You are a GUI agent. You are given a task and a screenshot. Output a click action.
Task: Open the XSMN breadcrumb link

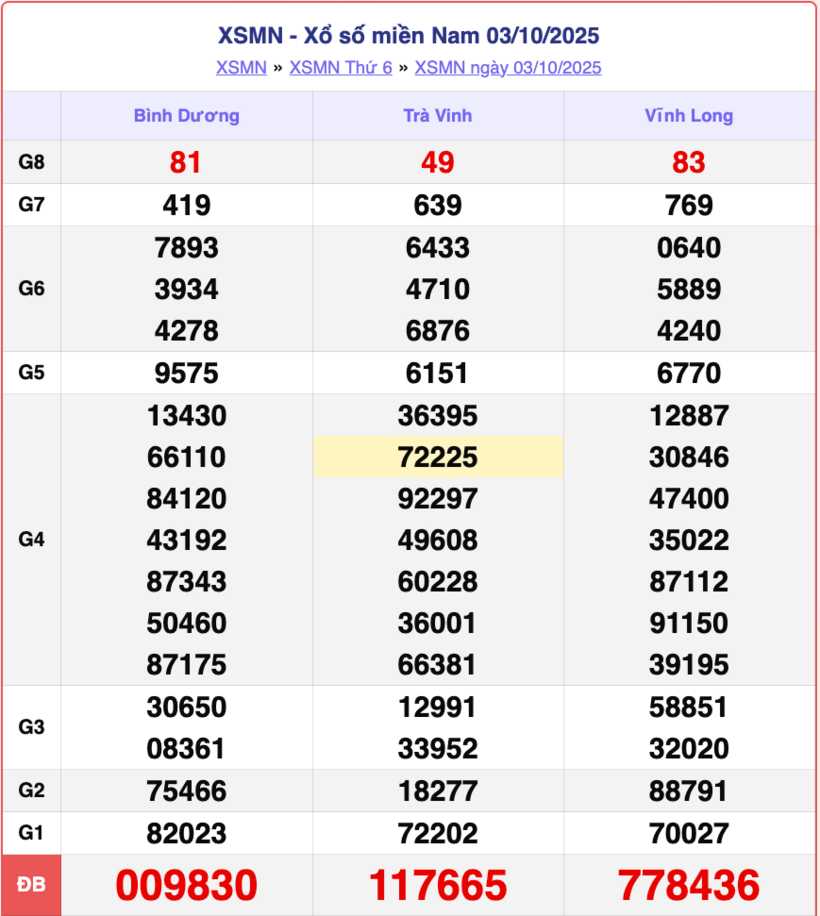[241, 68]
